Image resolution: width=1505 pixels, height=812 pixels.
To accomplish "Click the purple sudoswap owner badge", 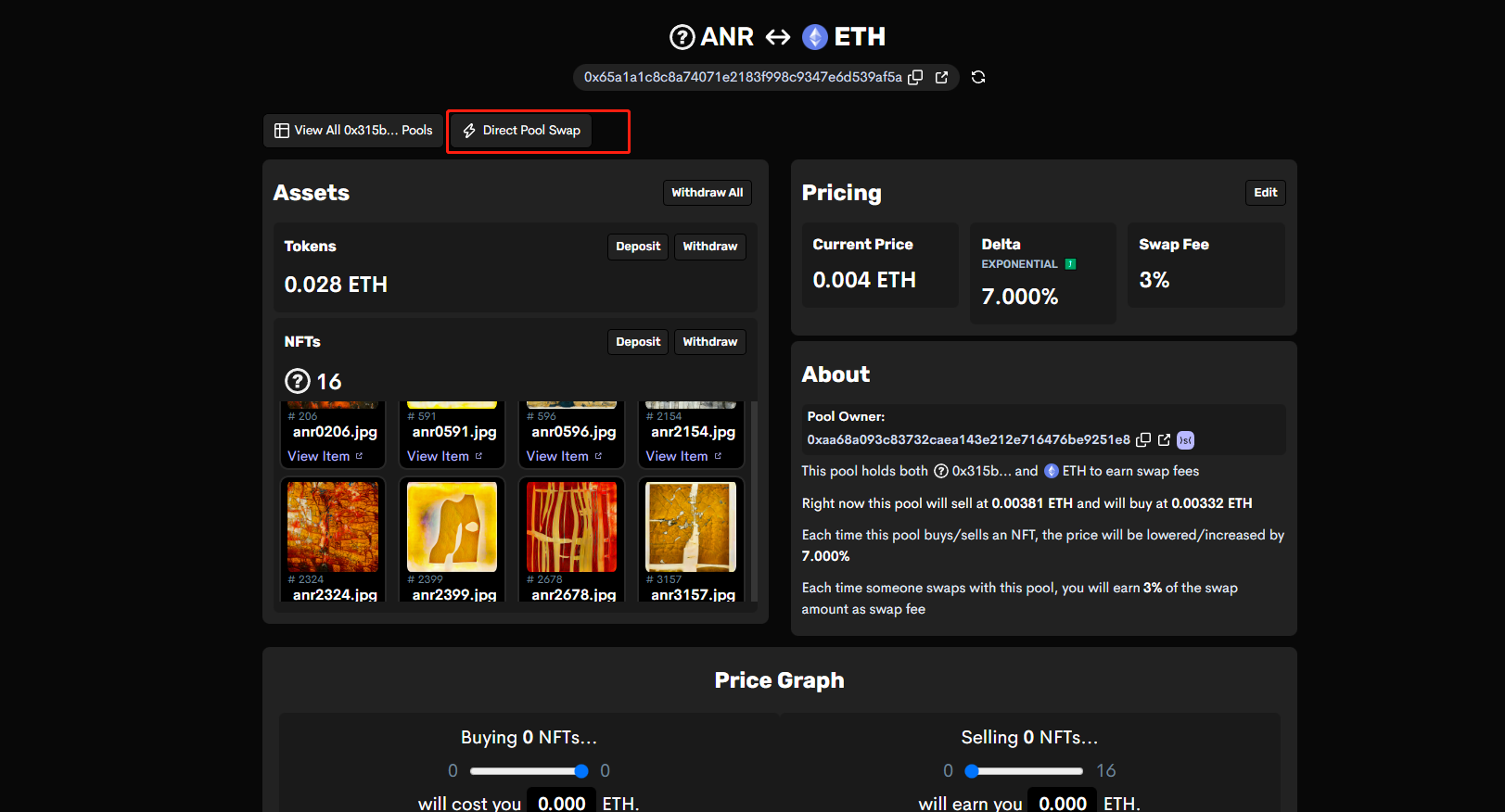I will [x=1185, y=440].
